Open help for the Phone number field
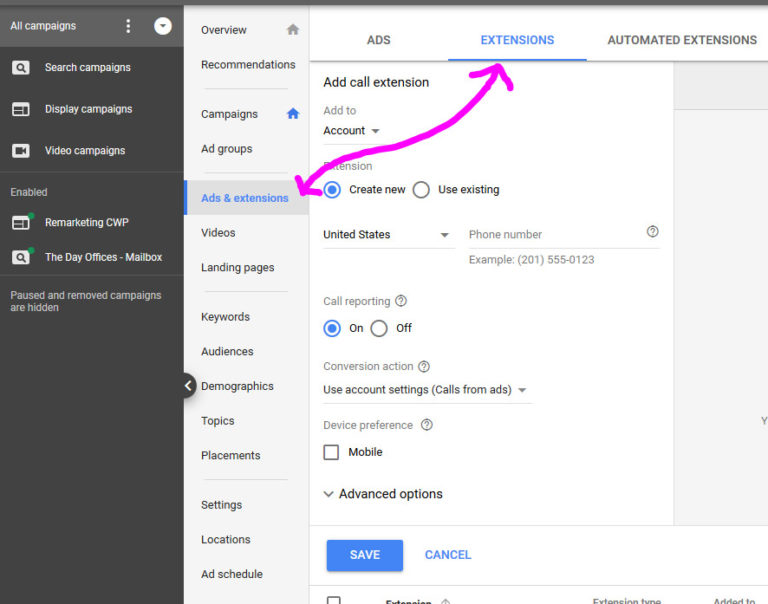The height and width of the screenshot is (604, 768). click(x=652, y=231)
